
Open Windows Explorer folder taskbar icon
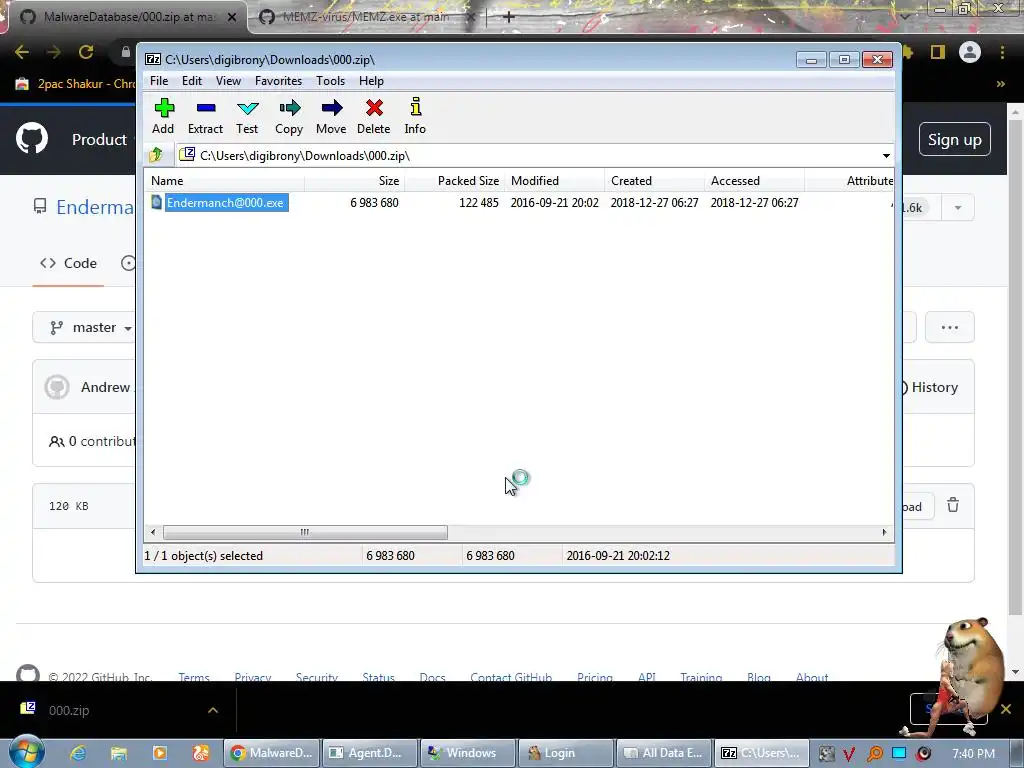click(119, 753)
